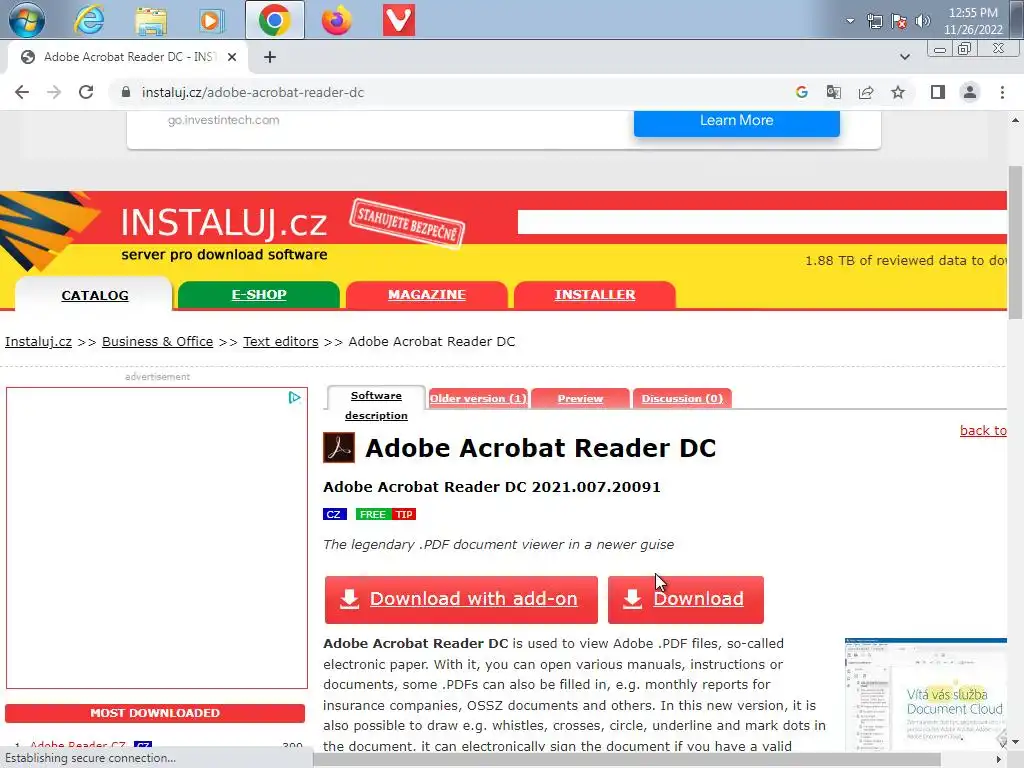
Task: Click the AdChoices icon in advertisement
Action: point(295,397)
